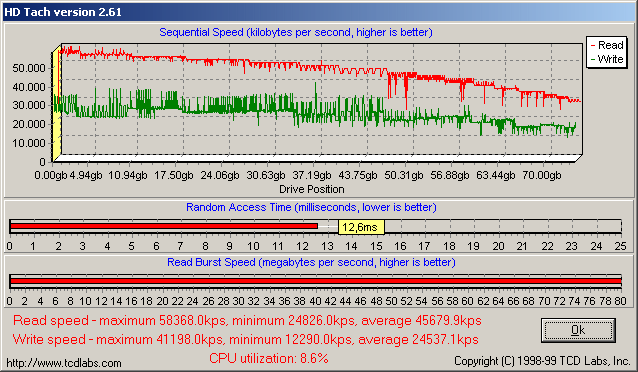This screenshot has width=638, height=372.
Task: Click the Ok button
Action: pos(578,330)
